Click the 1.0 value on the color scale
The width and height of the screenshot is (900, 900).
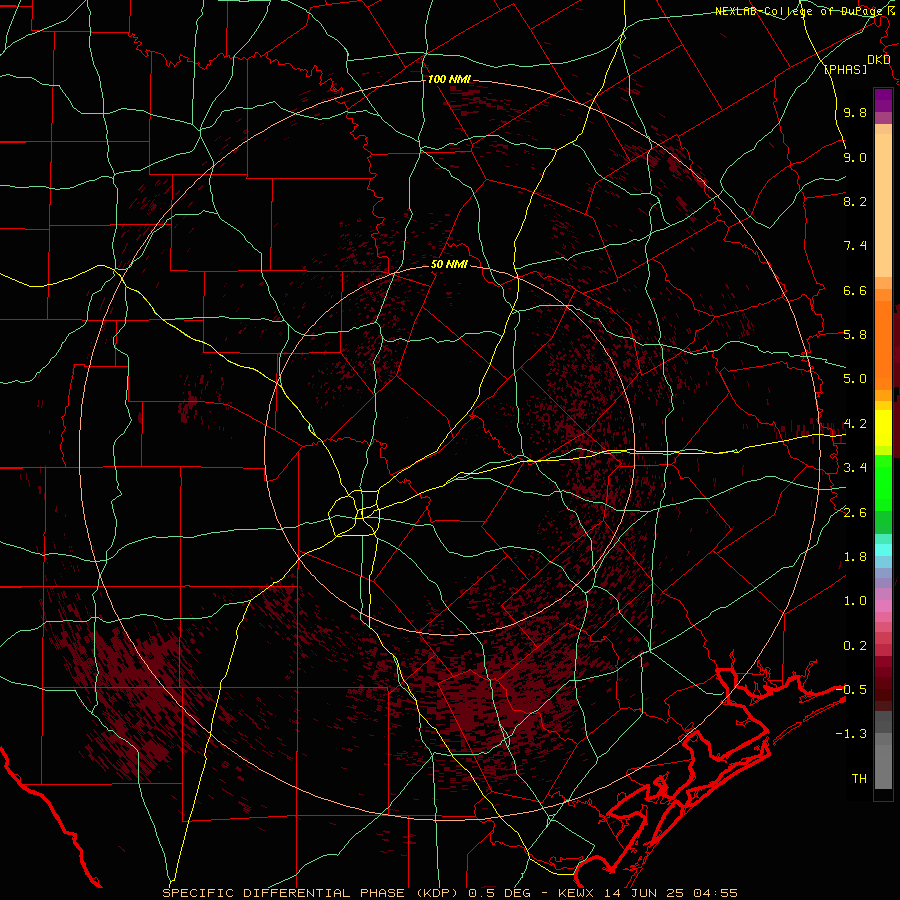(855, 601)
